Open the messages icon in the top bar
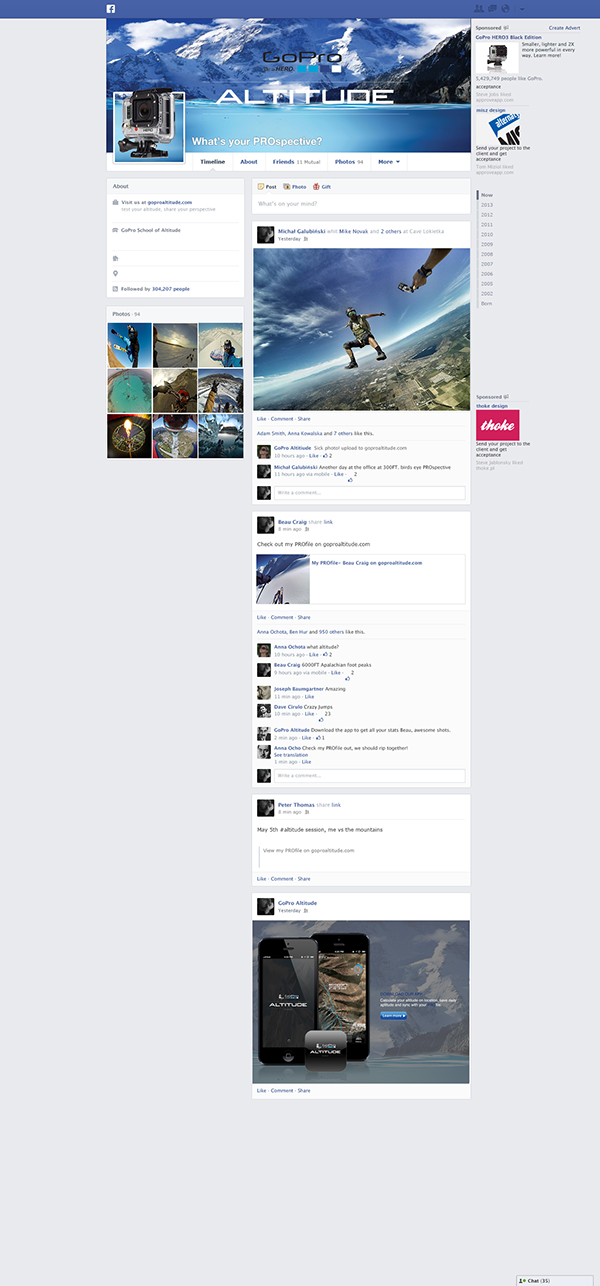 pyautogui.click(x=492, y=8)
